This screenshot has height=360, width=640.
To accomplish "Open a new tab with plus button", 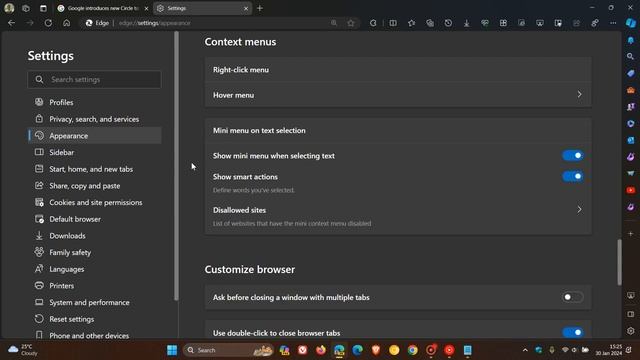I will [260, 8].
